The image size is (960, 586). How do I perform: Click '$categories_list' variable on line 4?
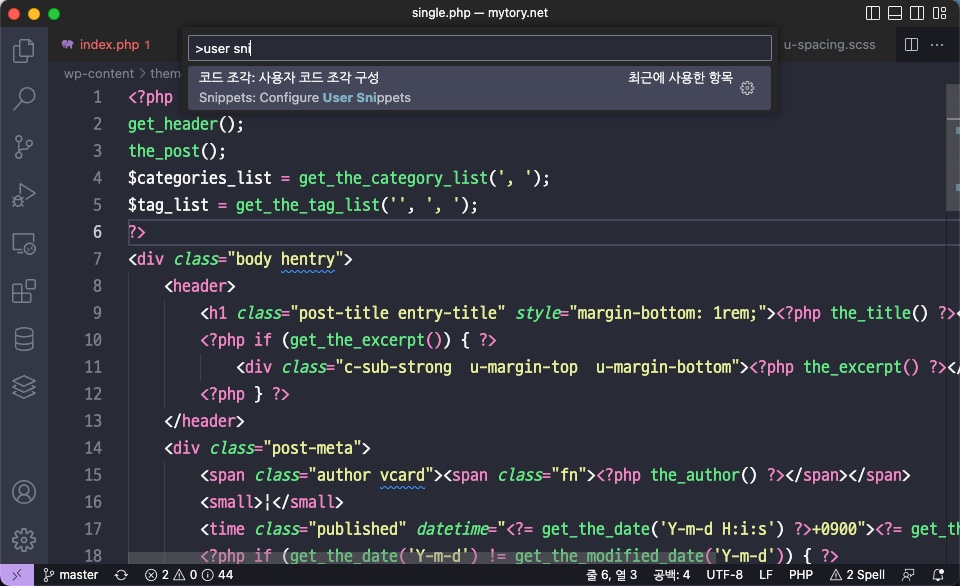click(x=200, y=178)
